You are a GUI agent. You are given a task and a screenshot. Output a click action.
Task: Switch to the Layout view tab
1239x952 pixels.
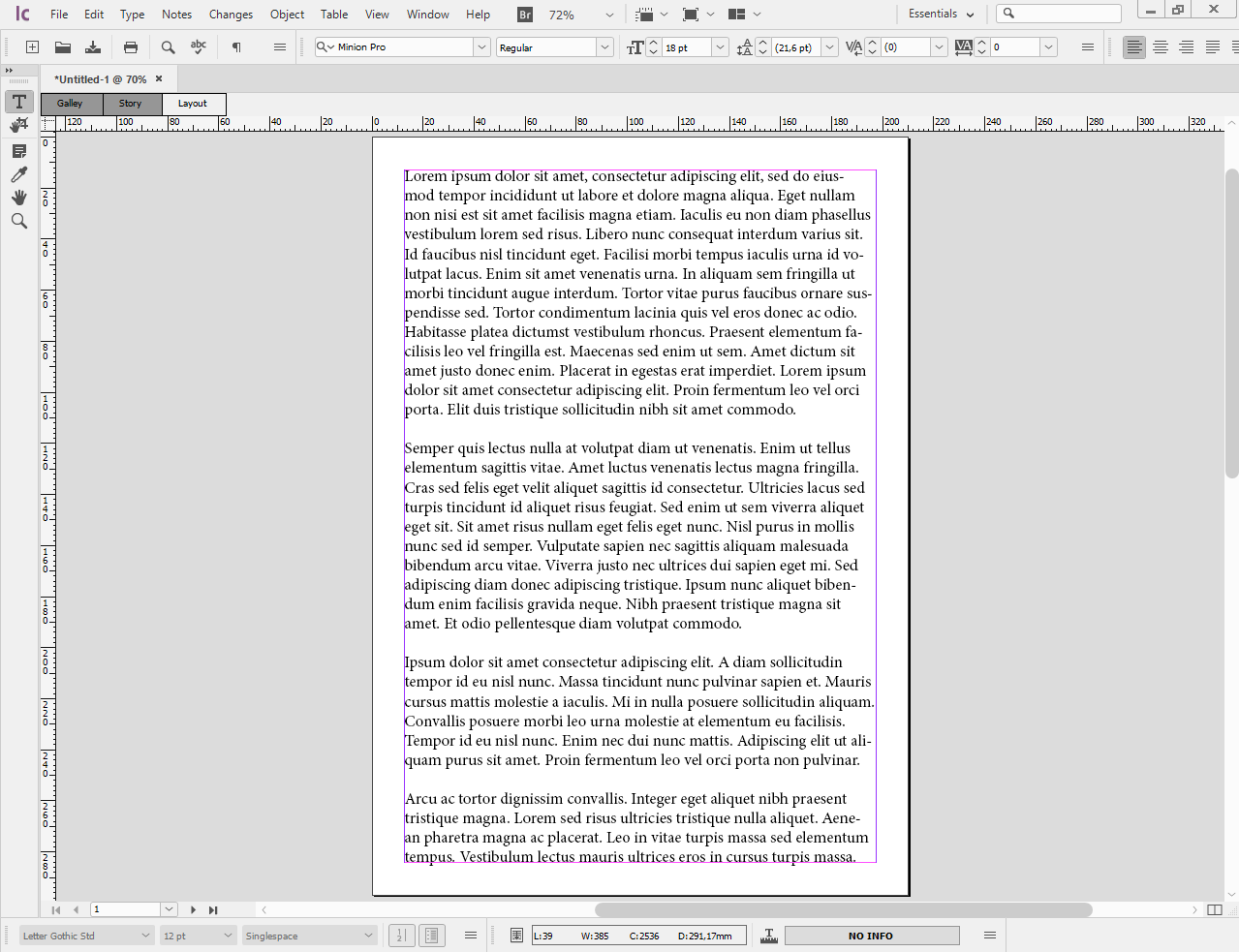192,103
